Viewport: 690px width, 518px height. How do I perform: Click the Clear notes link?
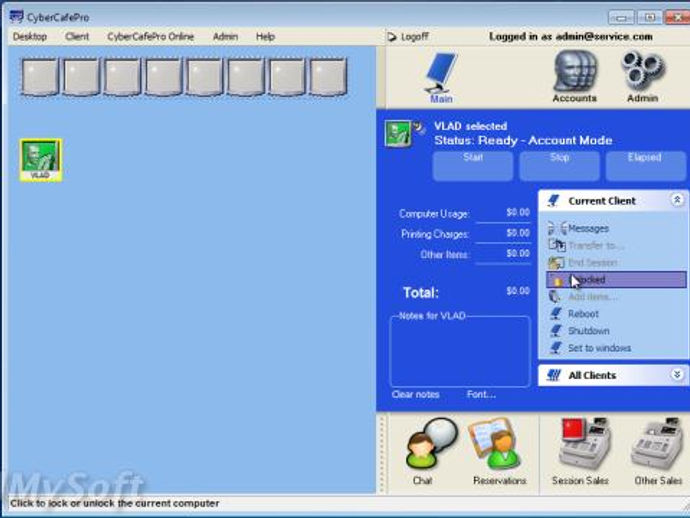pos(415,395)
